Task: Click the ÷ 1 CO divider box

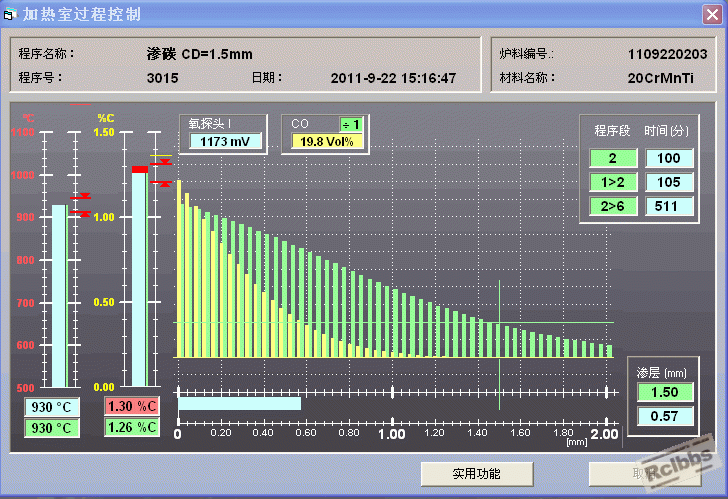Action: coord(351,124)
